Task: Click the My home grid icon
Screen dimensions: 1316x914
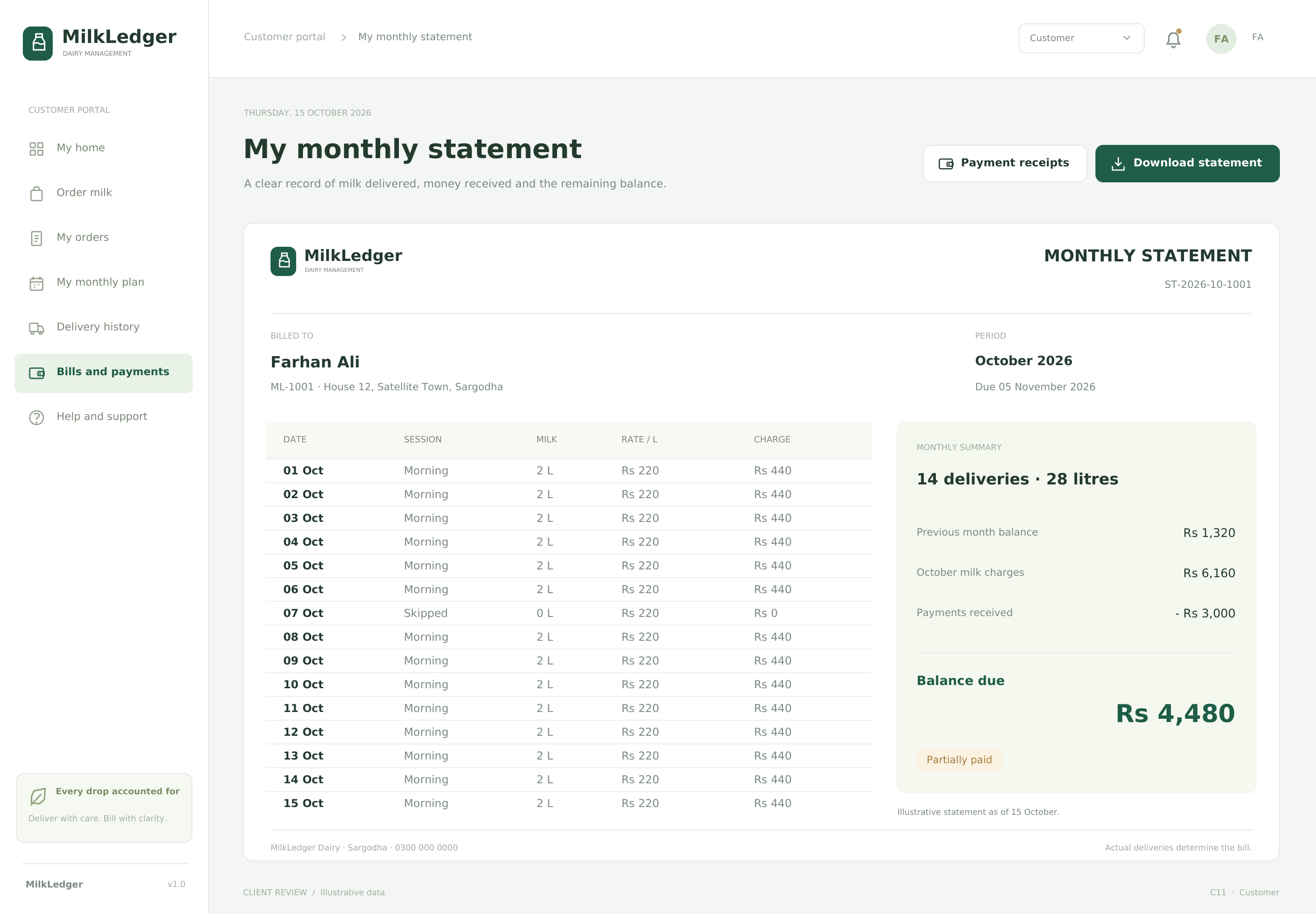Action: [37, 149]
